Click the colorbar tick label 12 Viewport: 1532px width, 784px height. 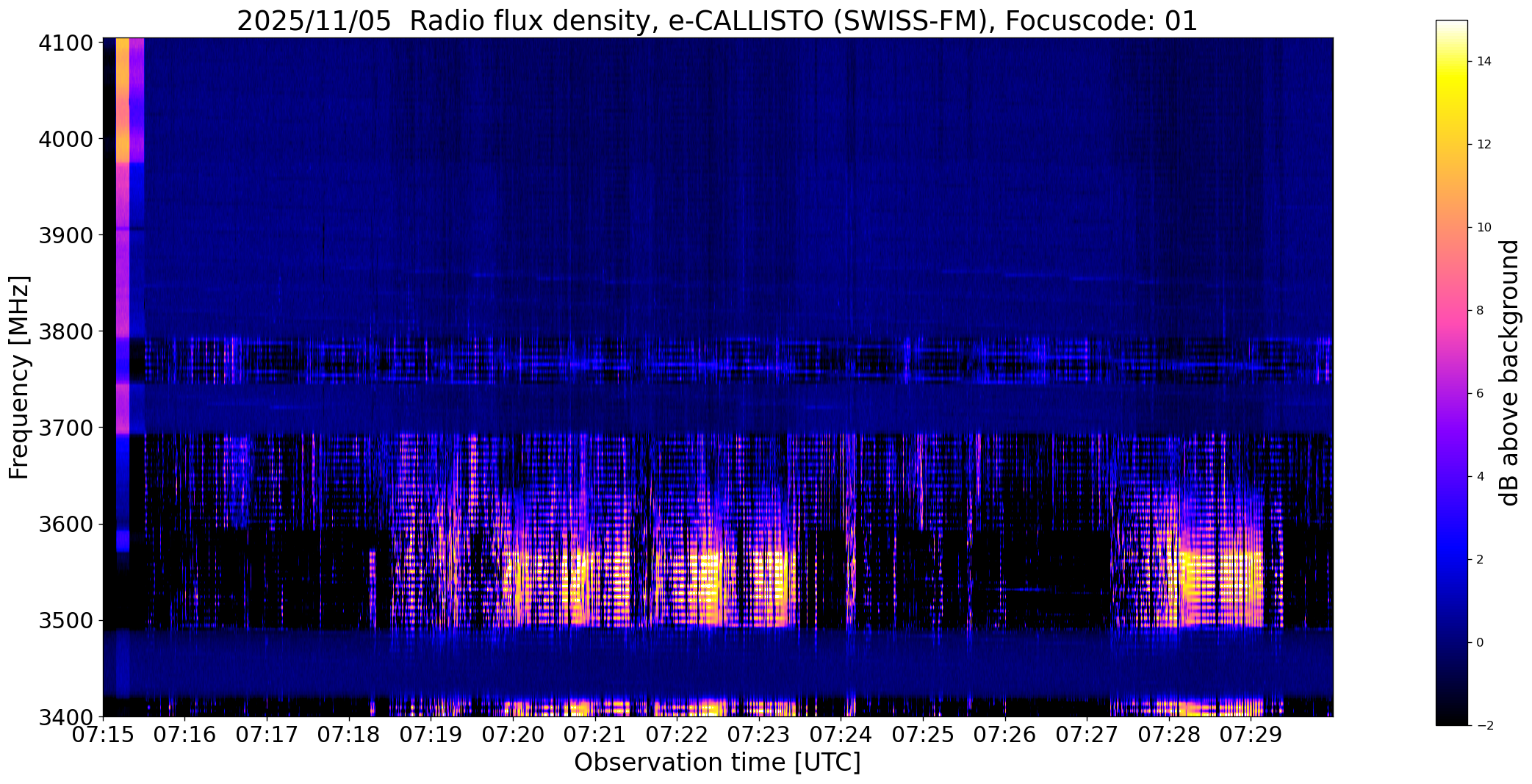pyautogui.click(x=1484, y=145)
